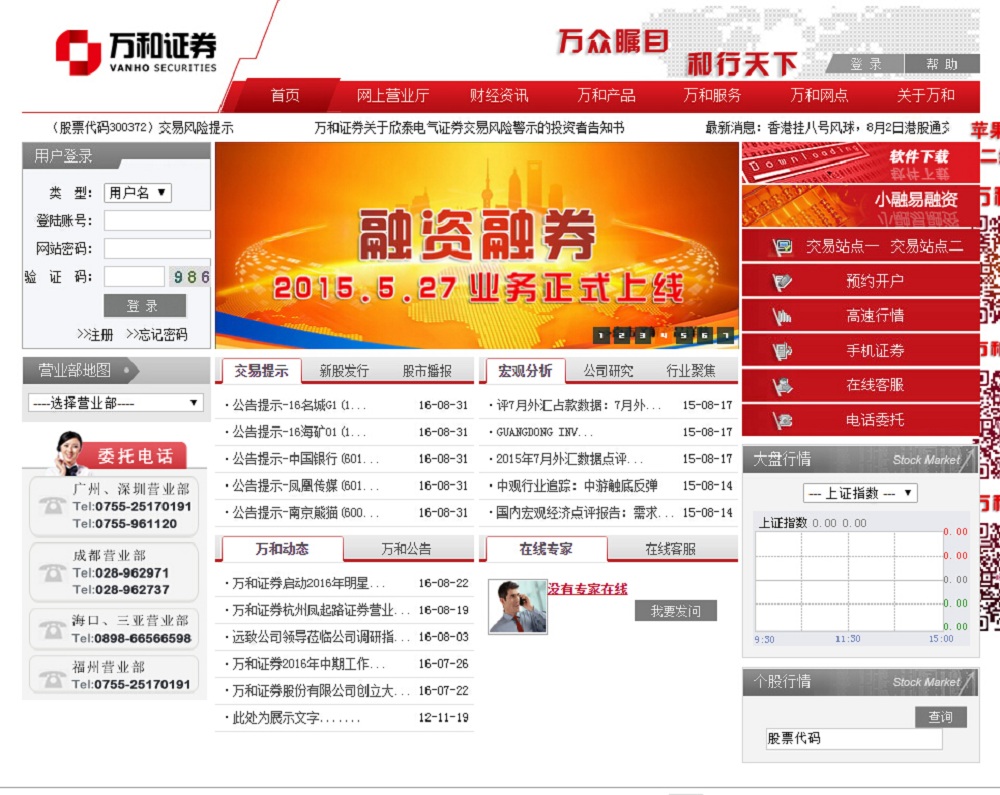This screenshot has width=1000, height=795.
Task: Open the 上证指数 market dropdown
Action: (860, 493)
